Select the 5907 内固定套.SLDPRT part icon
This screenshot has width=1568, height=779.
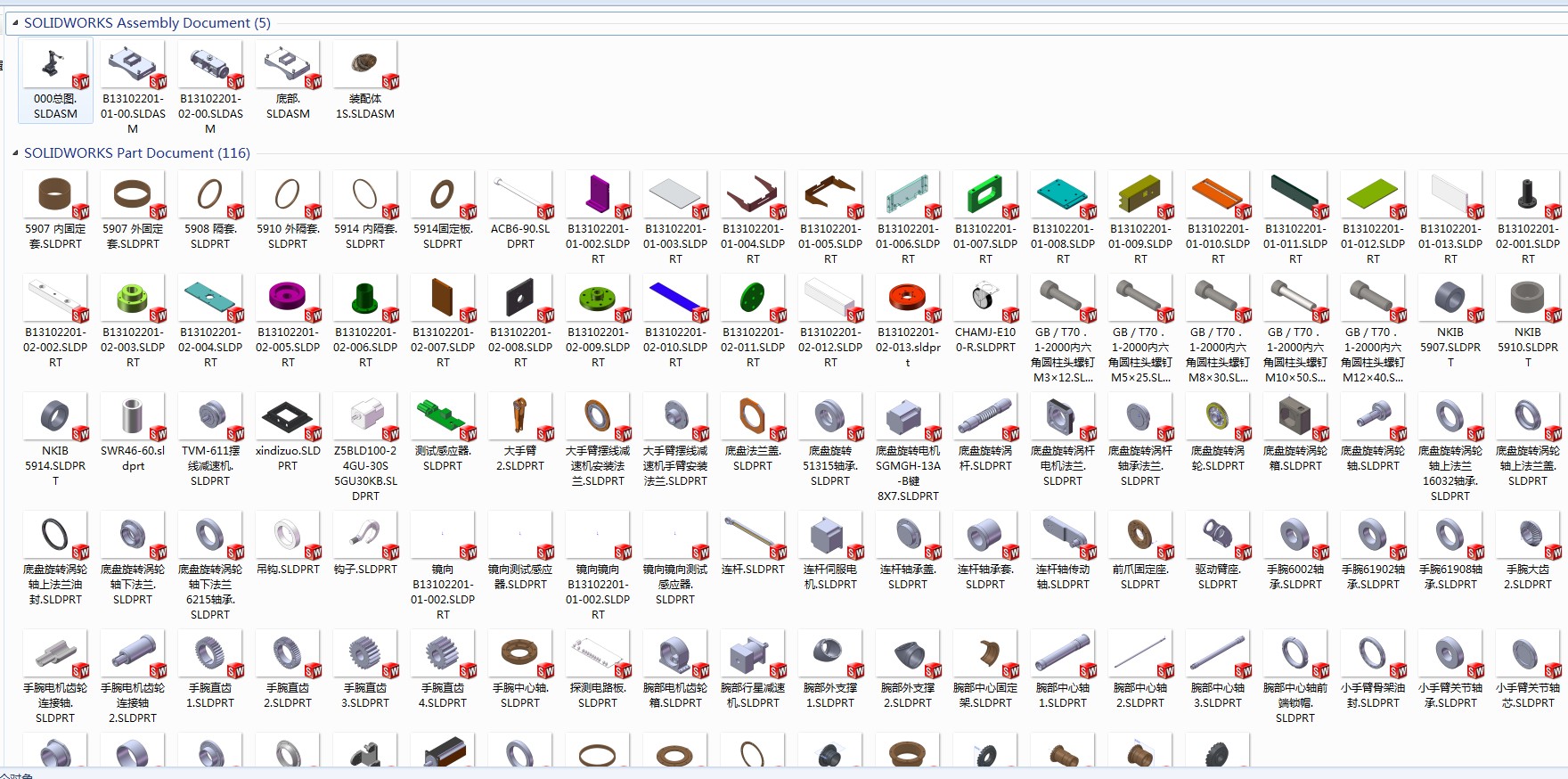(55, 194)
